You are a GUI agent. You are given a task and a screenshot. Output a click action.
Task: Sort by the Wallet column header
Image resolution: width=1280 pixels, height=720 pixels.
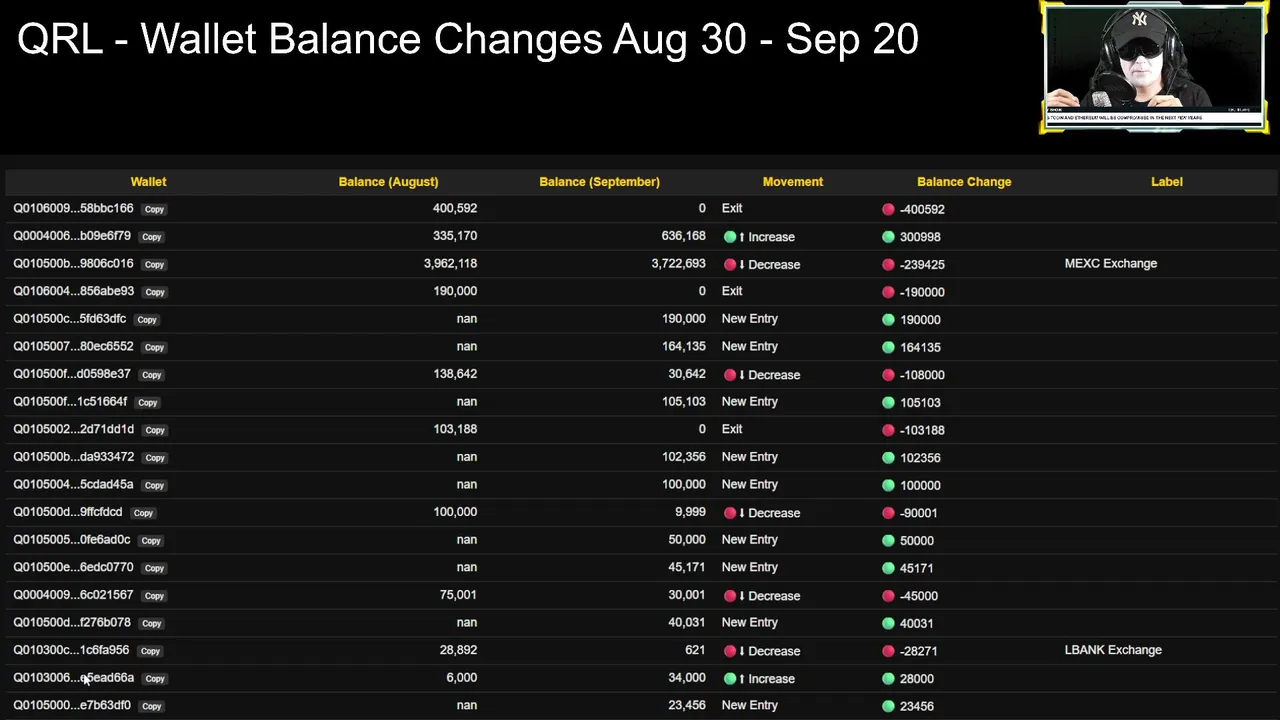(148, 182)
